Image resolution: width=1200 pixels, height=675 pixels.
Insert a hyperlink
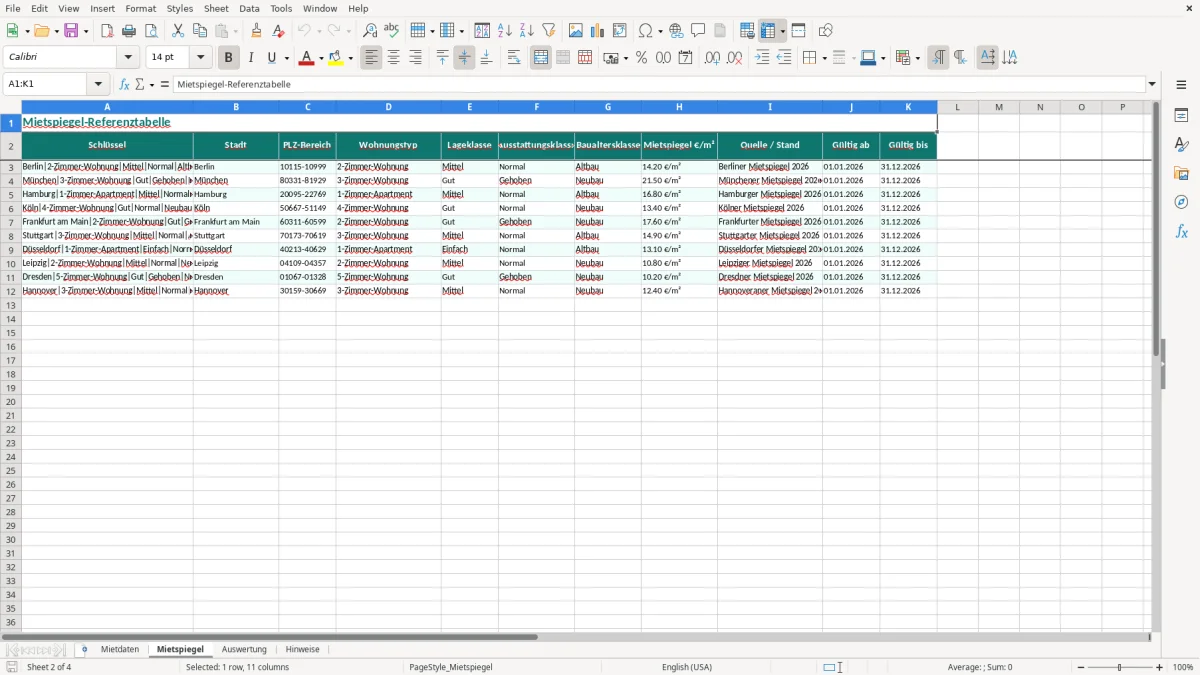pyautogui.click(x=677, y=31)
